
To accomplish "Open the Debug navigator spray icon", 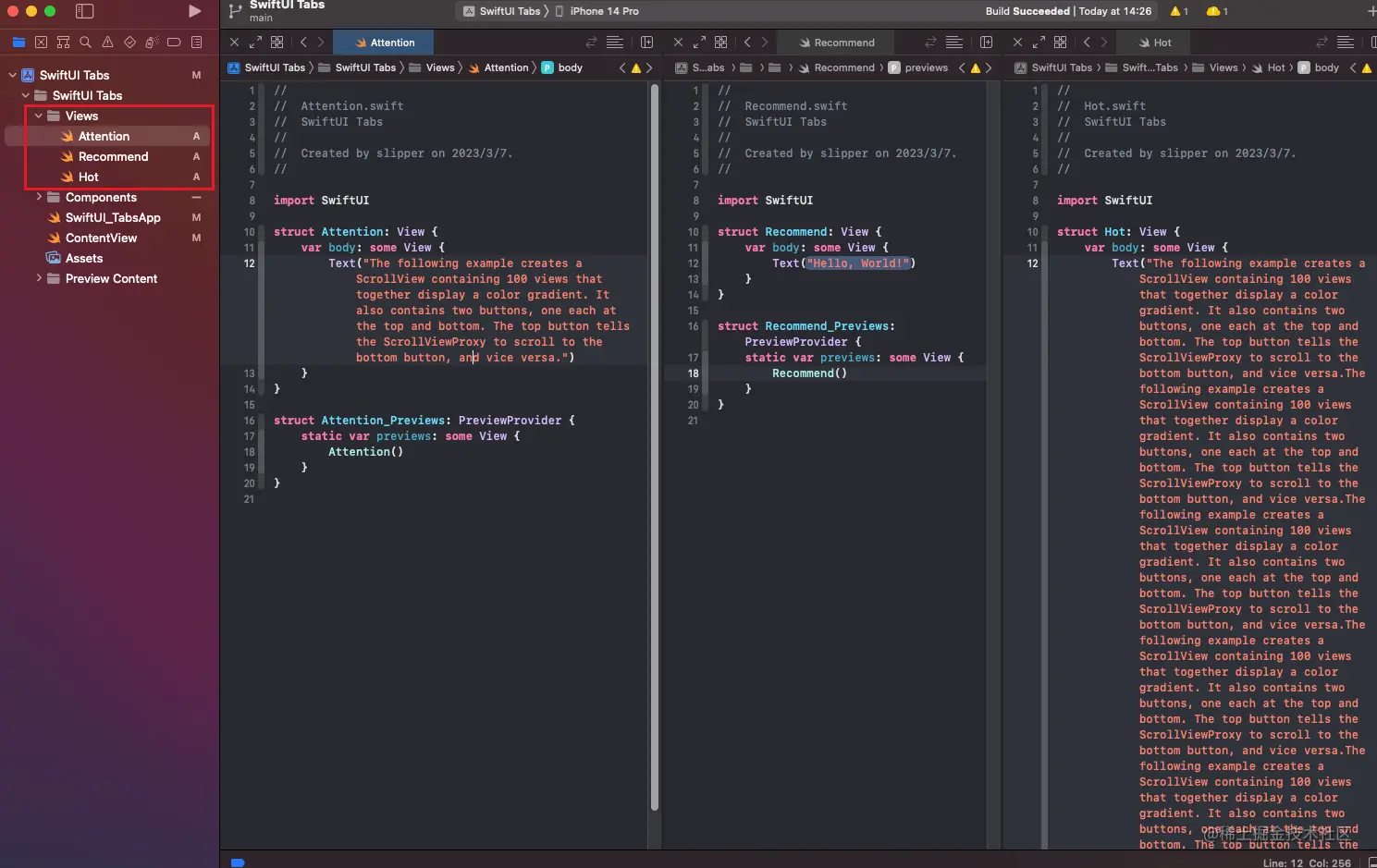I will click(152, 43).
